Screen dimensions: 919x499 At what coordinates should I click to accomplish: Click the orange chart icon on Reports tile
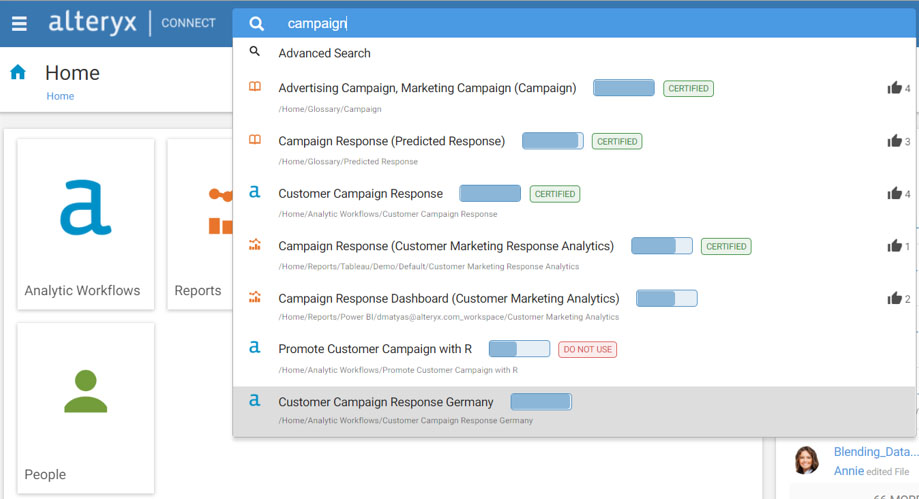tap(220, 211)
